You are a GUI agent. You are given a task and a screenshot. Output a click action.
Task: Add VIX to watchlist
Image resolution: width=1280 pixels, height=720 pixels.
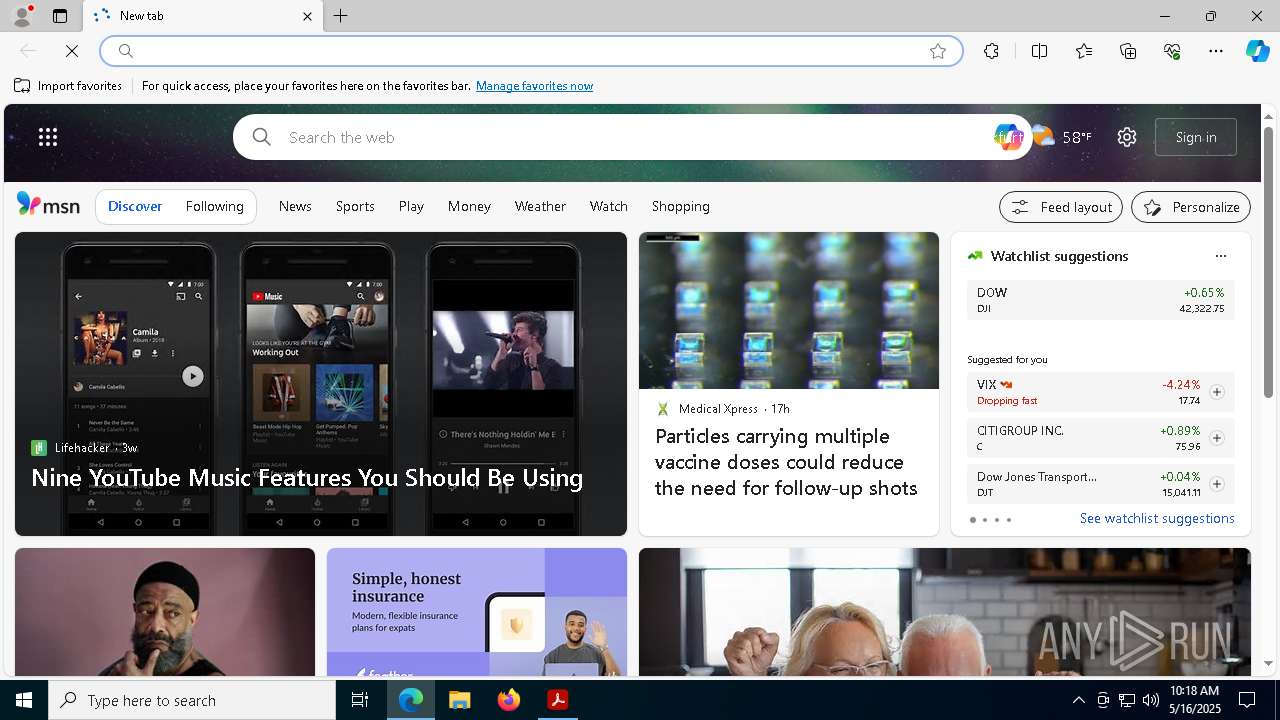coord(1216,392)
